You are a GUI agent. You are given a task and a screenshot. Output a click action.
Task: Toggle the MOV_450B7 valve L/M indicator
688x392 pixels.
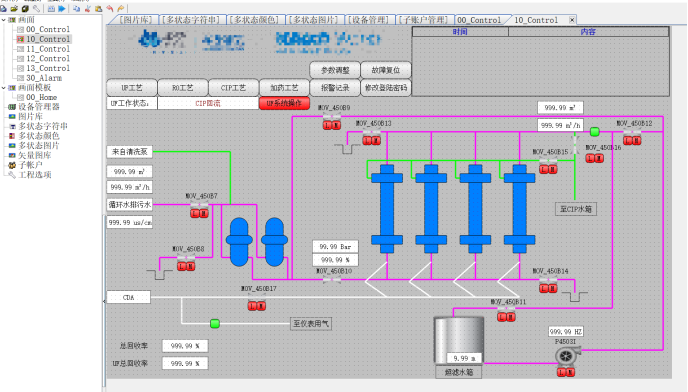(199, 213)
